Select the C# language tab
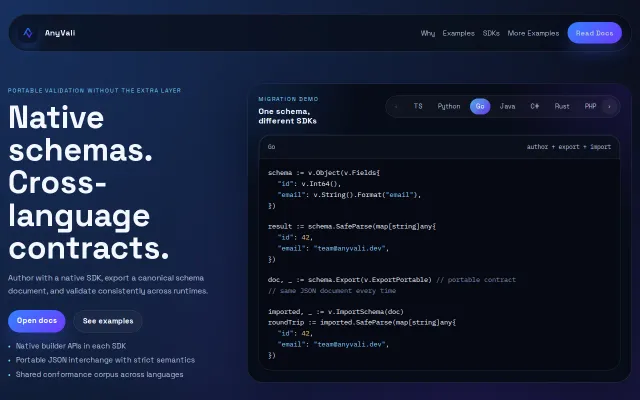 [535, 107]
